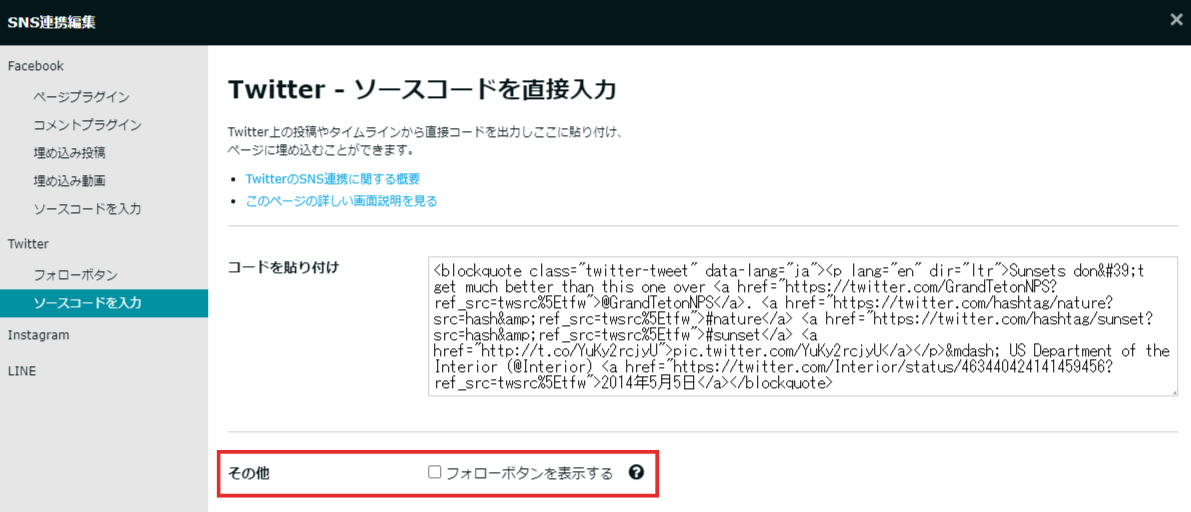Open Facebook ソースコードを入力 item
Viewport: 1191px width, 512px height.
[x=87, y=209]
